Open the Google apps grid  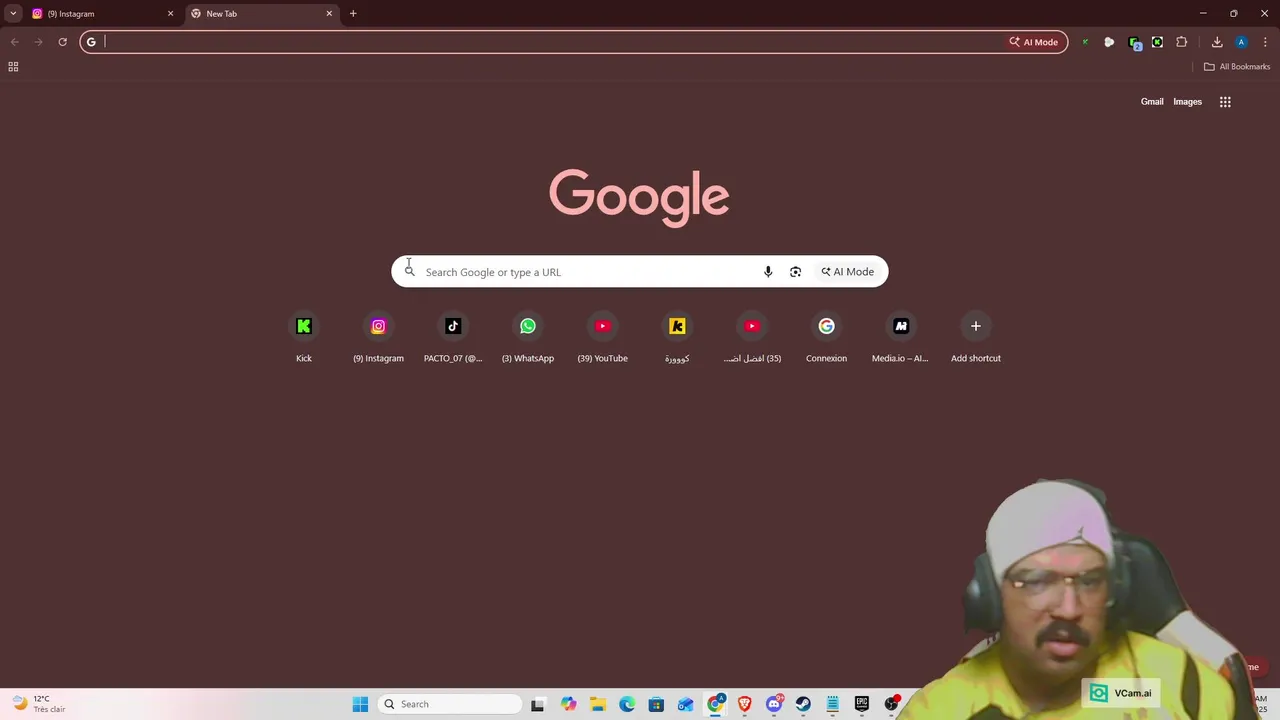click(1225, 101)
